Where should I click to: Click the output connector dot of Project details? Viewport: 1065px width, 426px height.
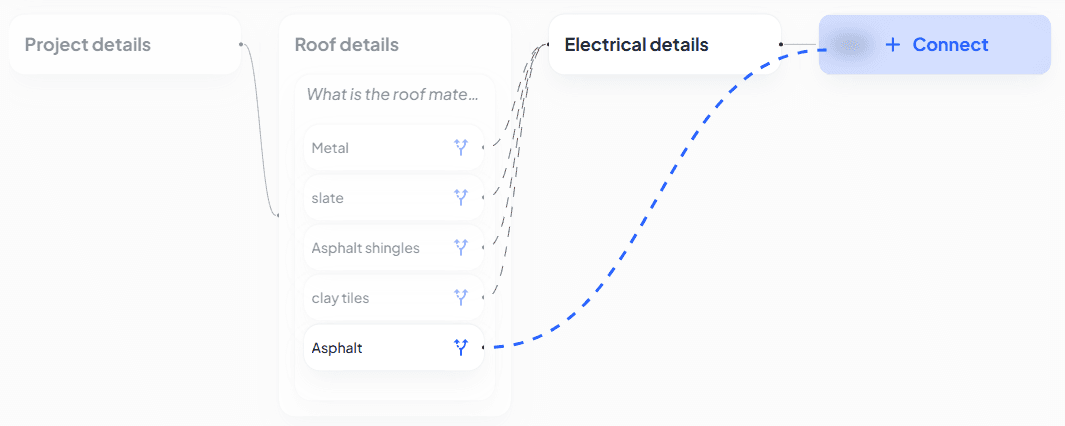(x=241, y=44)
